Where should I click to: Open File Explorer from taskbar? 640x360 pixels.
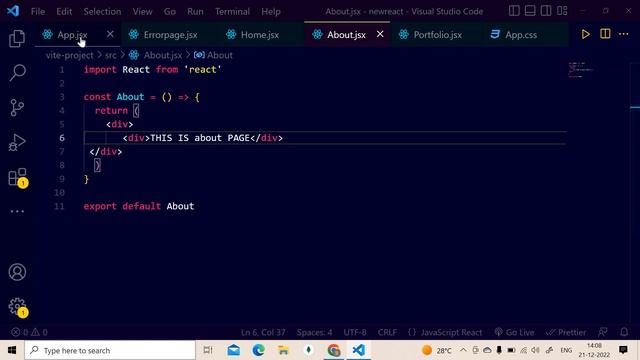[283, 350]
